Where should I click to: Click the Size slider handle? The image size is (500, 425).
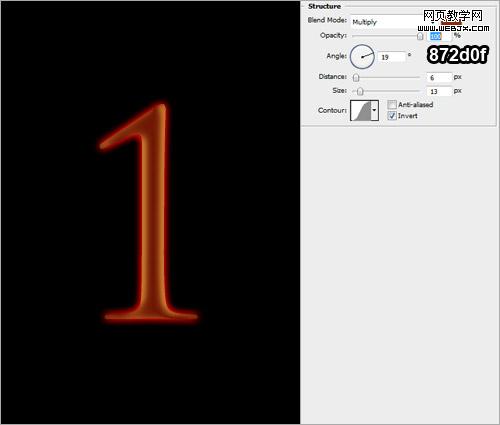coord(360,91)
